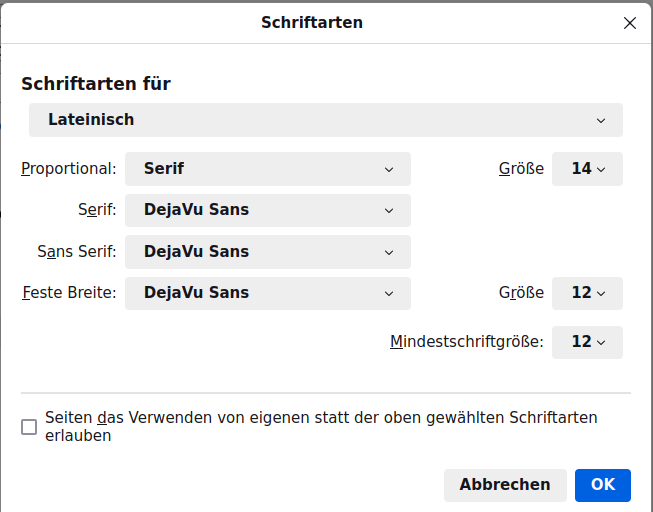This screenshot has height=512, width=653.
Task: Expand the Feste Breite font dropdown
Action: coord(267,293)
